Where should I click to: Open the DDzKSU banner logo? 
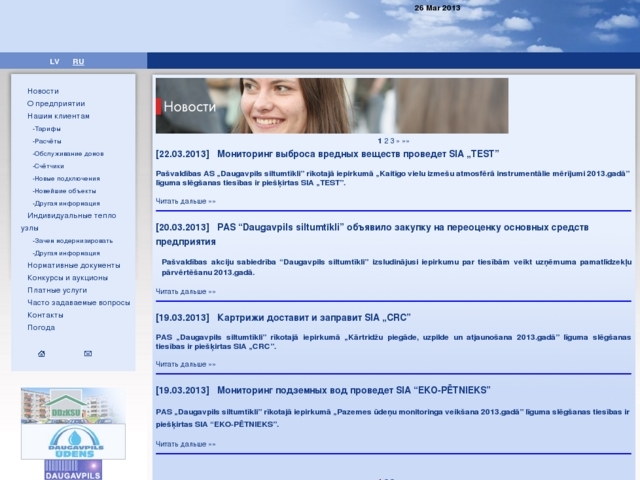(x=73, y=405)
